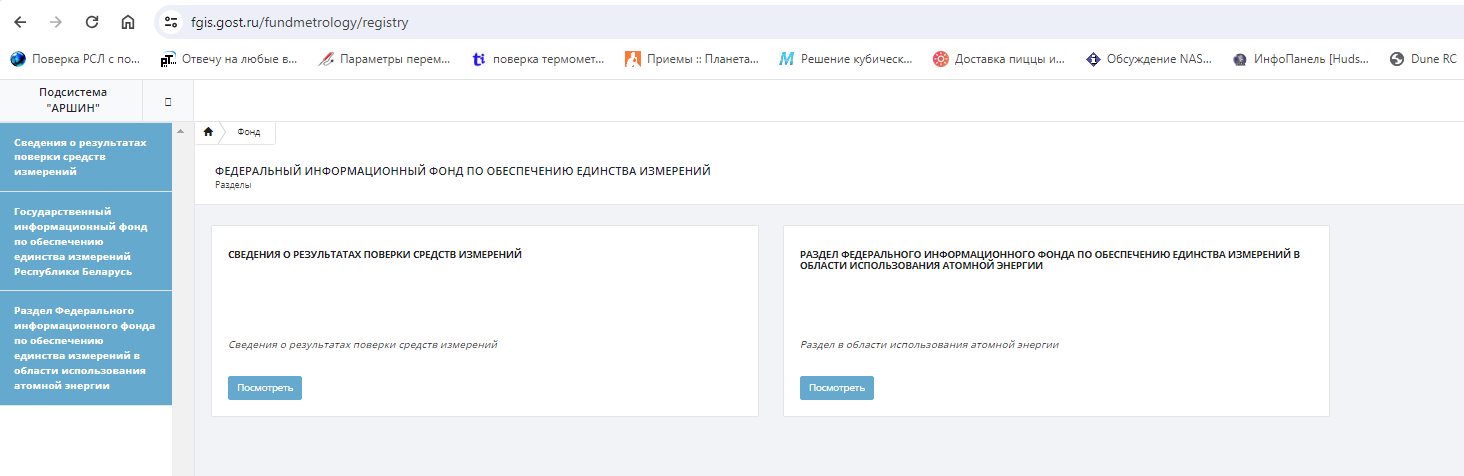Screen dimensions: 1464x476
Task: Open 'ИнфоПанель [Huds...' bookmark
Action: pos(1301,59)
